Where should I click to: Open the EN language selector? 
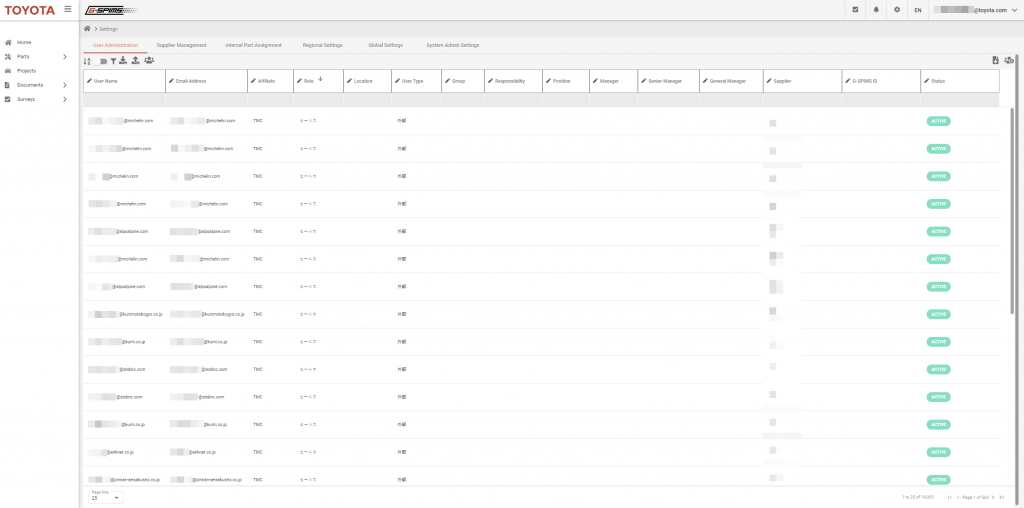tap(918, 10)
